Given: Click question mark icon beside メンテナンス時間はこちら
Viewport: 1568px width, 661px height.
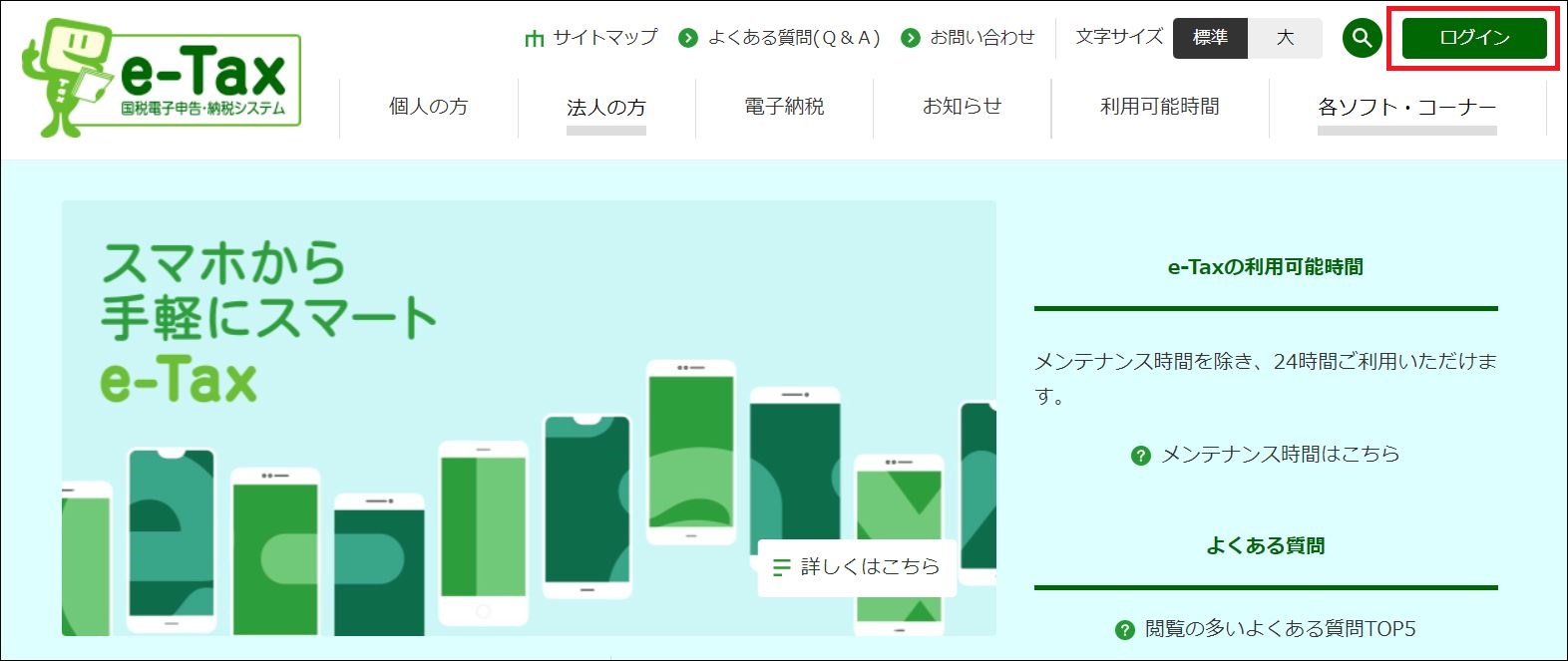Looking at the screenshot, I should [1141, 456].
